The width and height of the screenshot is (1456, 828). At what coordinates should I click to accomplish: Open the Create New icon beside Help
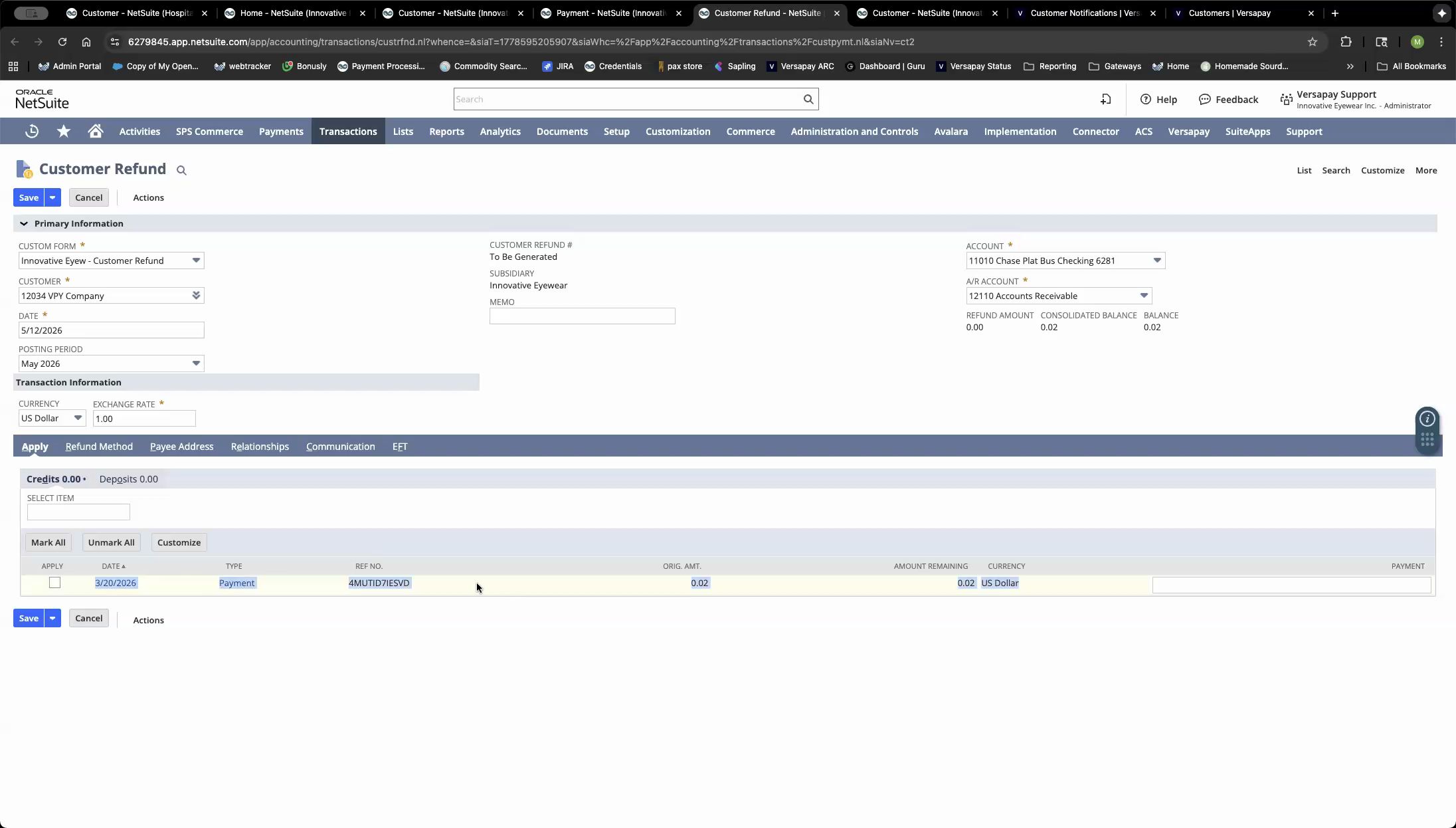click(1106, 99)
